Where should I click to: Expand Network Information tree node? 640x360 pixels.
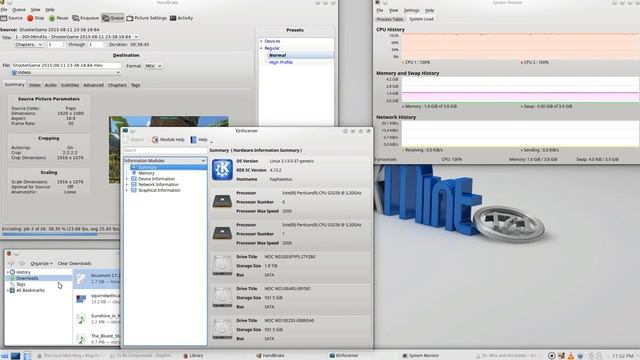(x=127, y=184)
